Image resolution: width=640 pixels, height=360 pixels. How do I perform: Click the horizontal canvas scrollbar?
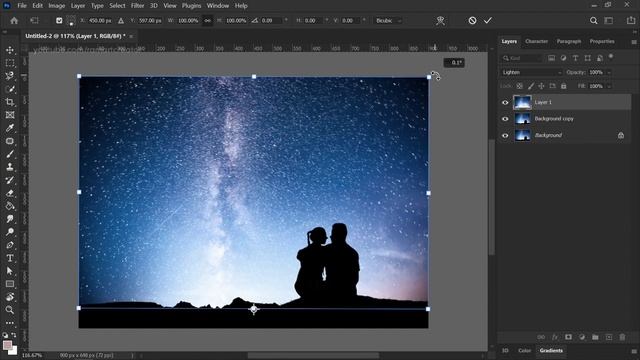pyautogui.click(x=313, y=356)
